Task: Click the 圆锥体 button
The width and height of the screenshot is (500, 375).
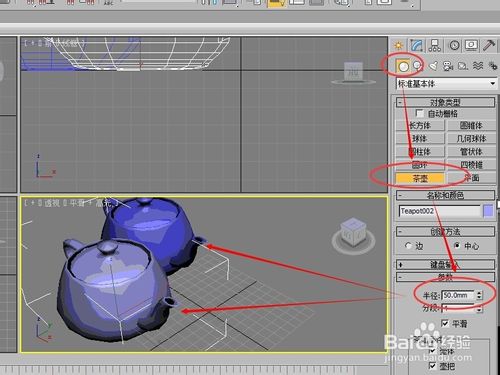Action: coord(471,125)
